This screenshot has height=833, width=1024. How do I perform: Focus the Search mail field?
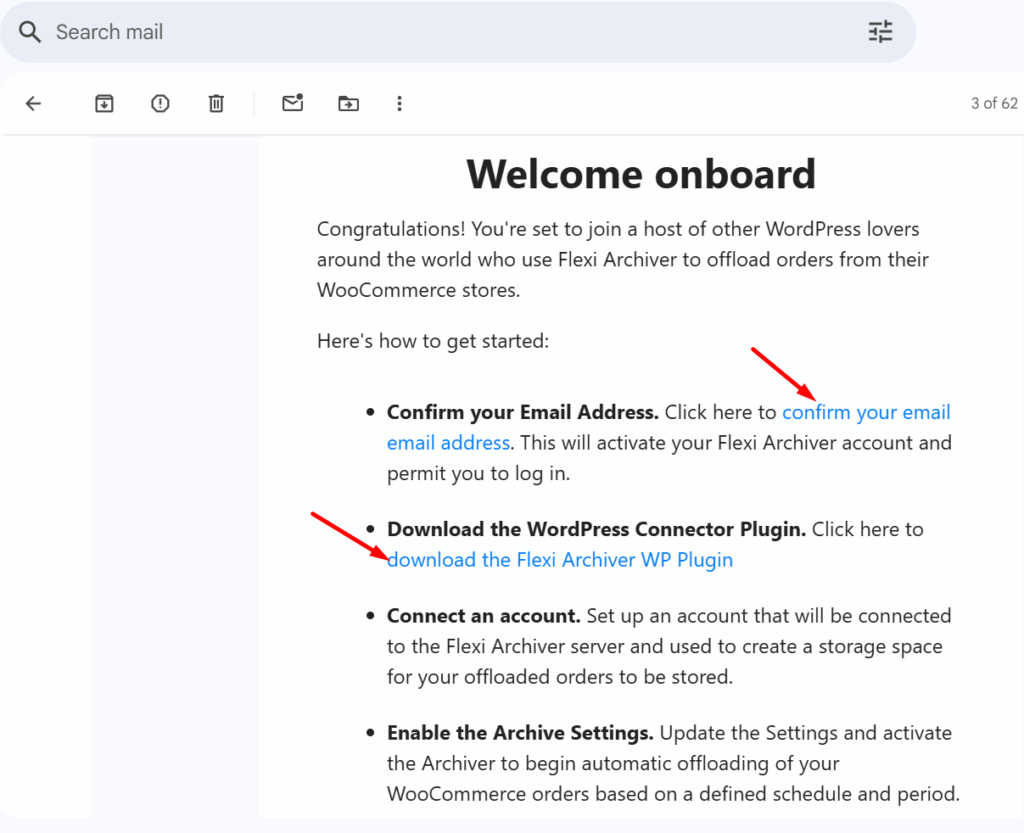[457, 32]
